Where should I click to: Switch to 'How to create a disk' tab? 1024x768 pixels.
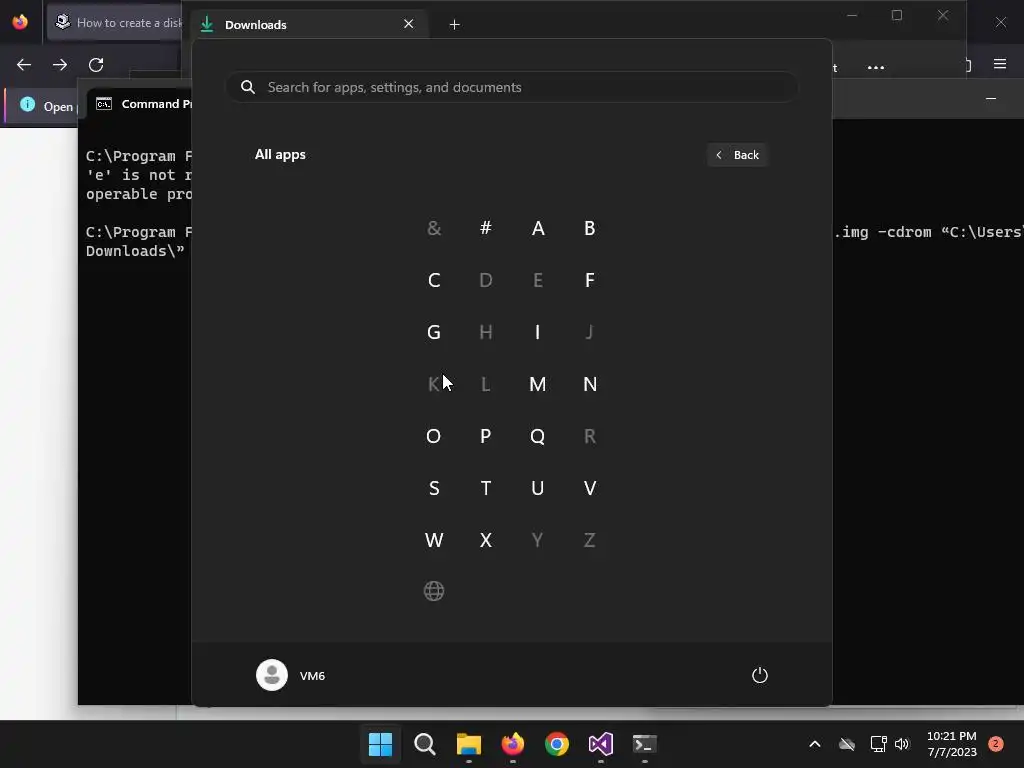click(115, 23)
